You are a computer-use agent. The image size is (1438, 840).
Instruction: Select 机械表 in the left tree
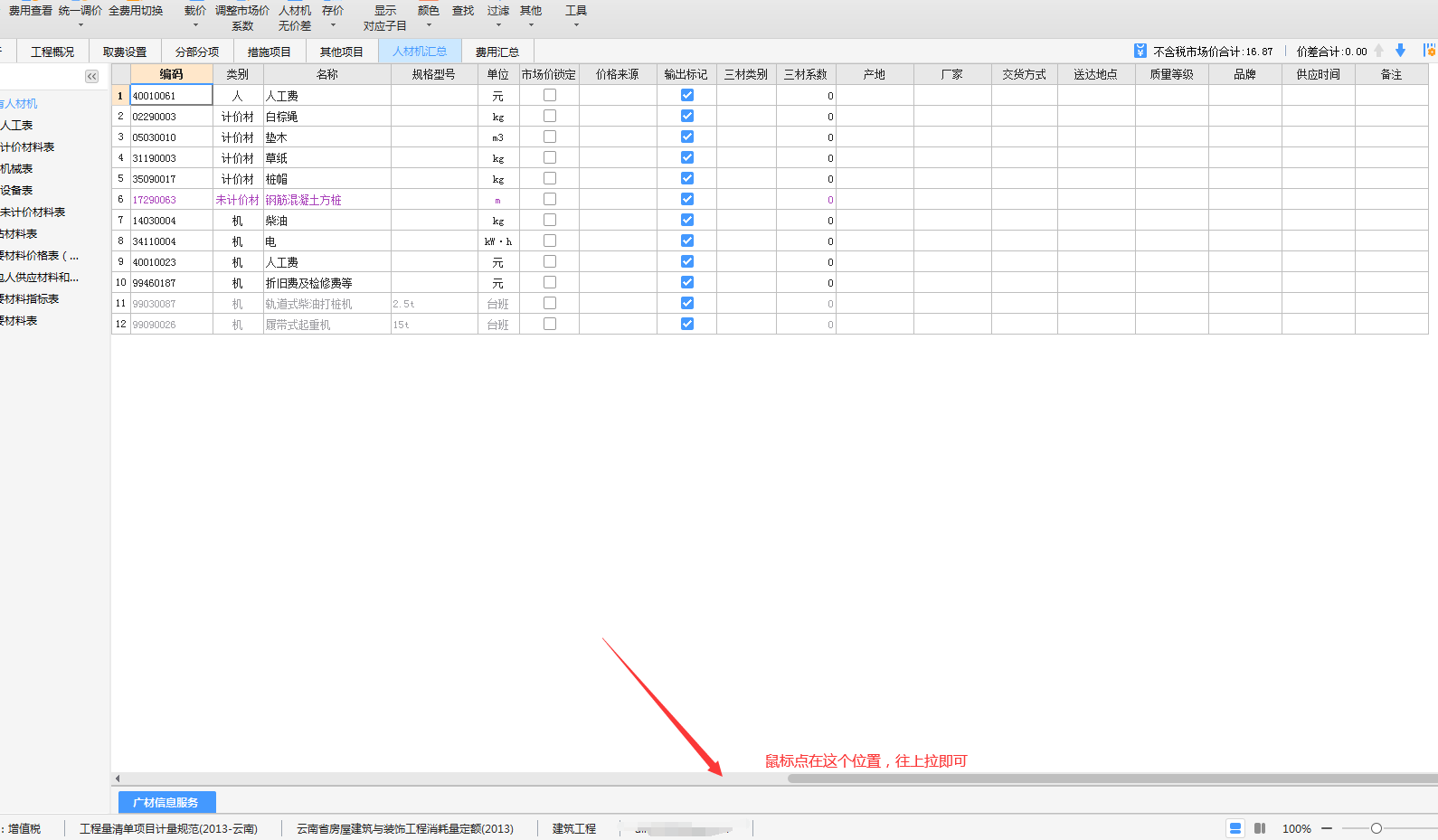(x=16, y=168)
